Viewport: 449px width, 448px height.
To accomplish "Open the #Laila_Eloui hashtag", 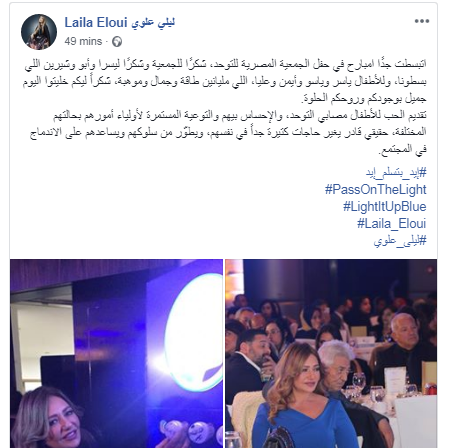I will pyautogui.click(x=392, y=223).
